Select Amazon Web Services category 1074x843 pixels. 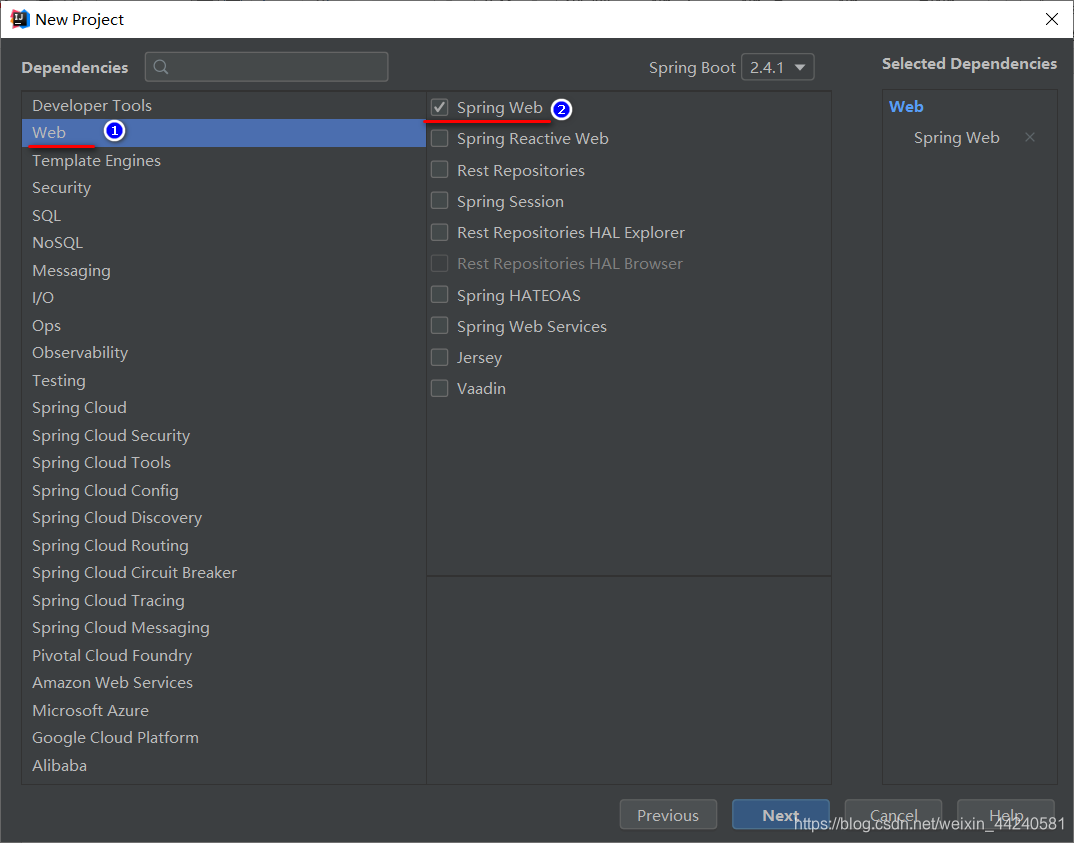pos(224,683)
